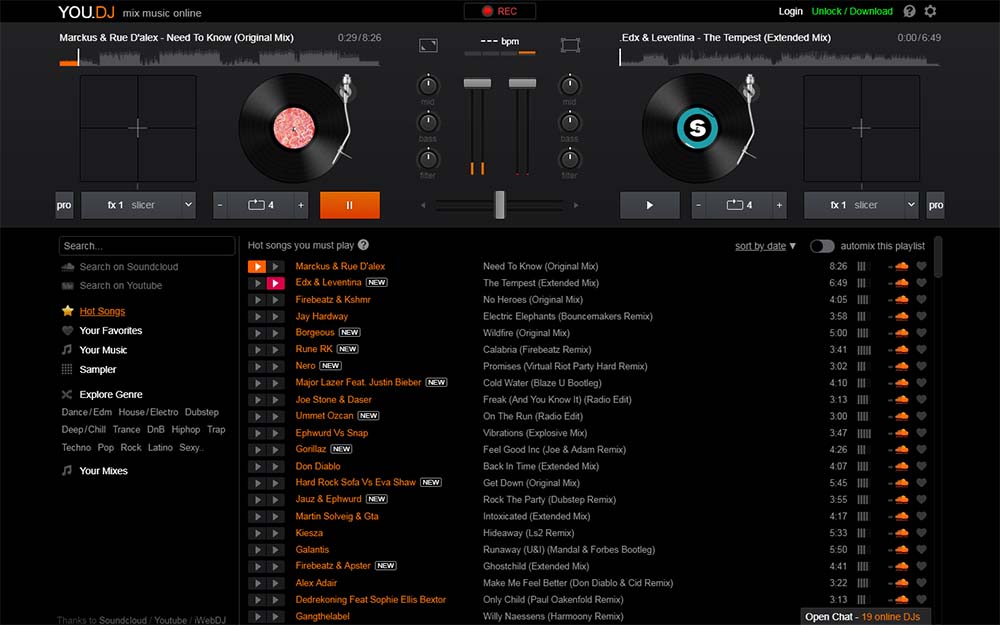Screen dimensions: 1000x625
Task: Favorite the Jay Hardway track with heart
Action: pyautogui.click(x=921, y=316)
